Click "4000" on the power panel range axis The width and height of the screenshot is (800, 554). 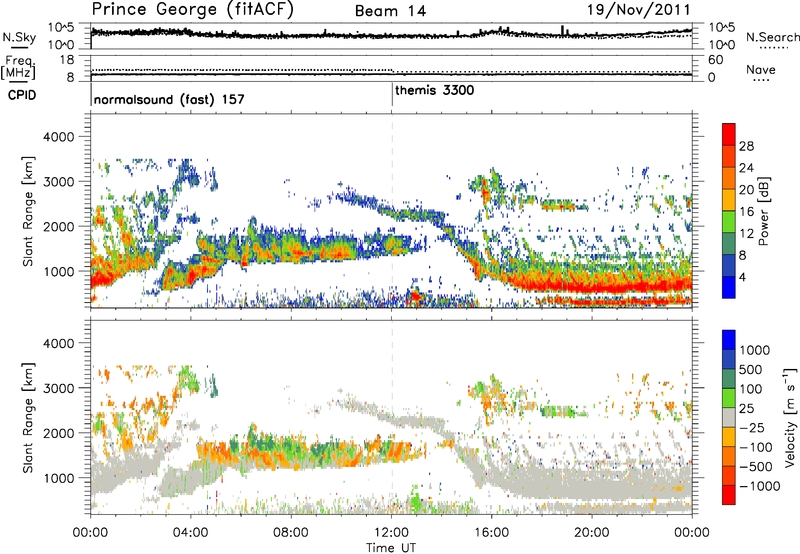click(59, 137)
